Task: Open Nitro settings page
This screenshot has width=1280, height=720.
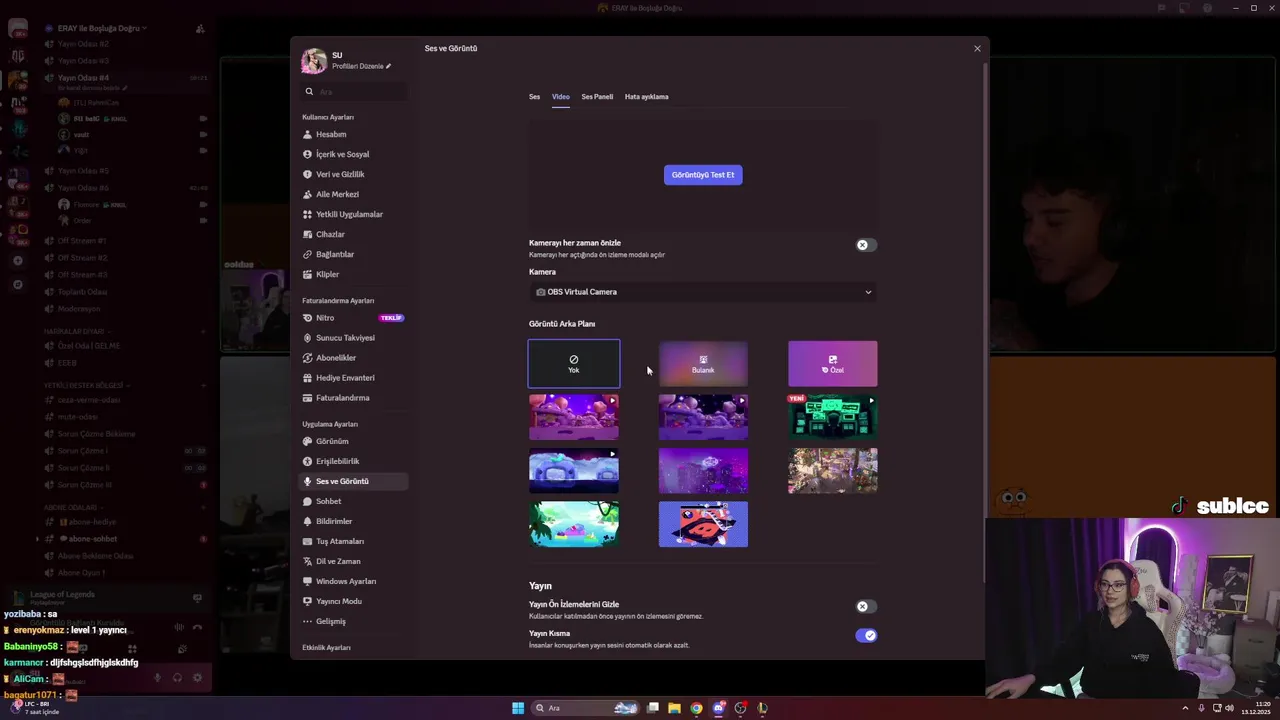Action: pyautogui.click(x=353, y=318)
